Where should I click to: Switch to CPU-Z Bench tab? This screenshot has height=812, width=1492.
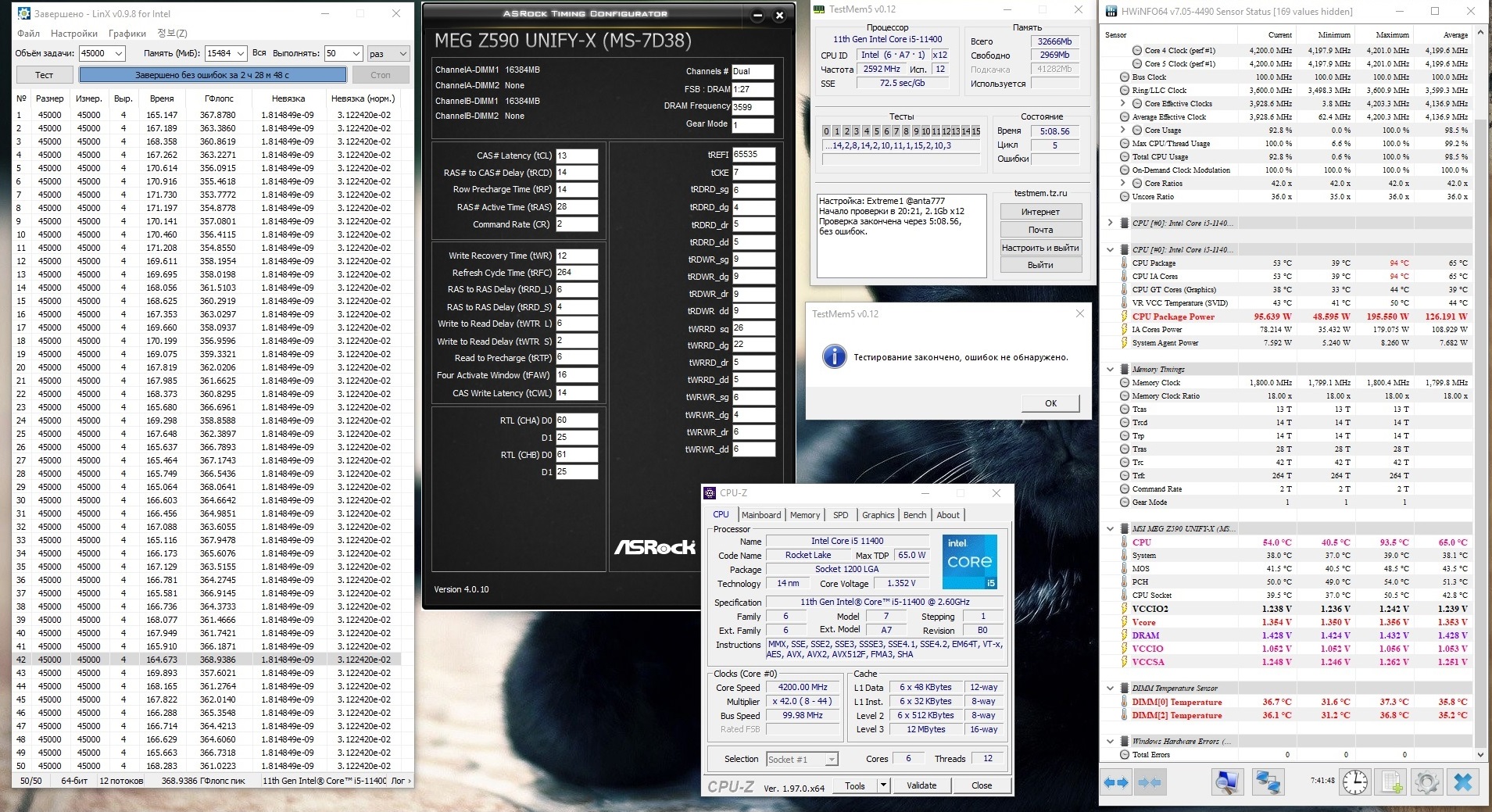pos(914,515)
